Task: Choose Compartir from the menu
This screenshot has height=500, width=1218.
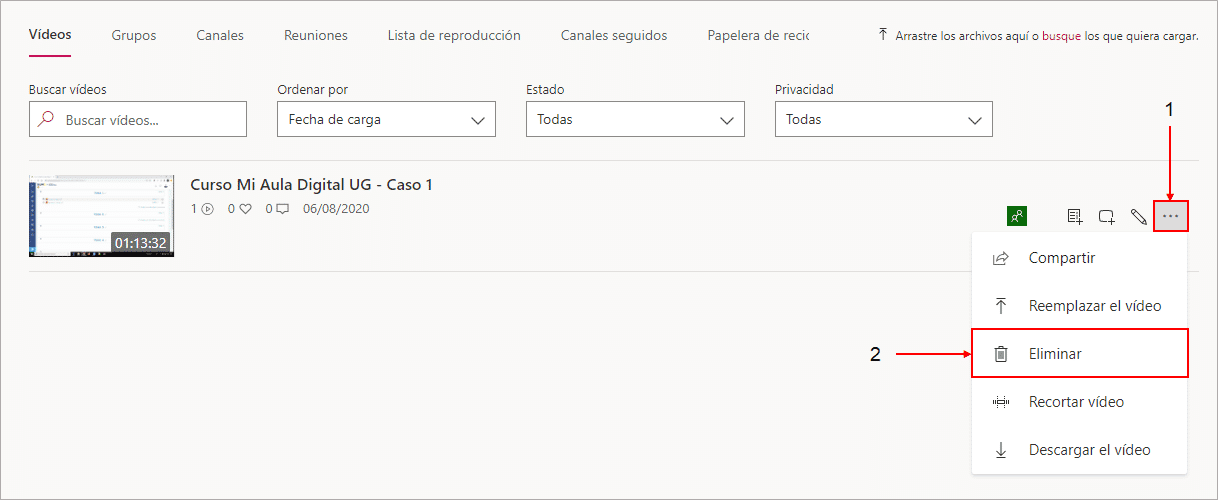Action: point(1080,258)
